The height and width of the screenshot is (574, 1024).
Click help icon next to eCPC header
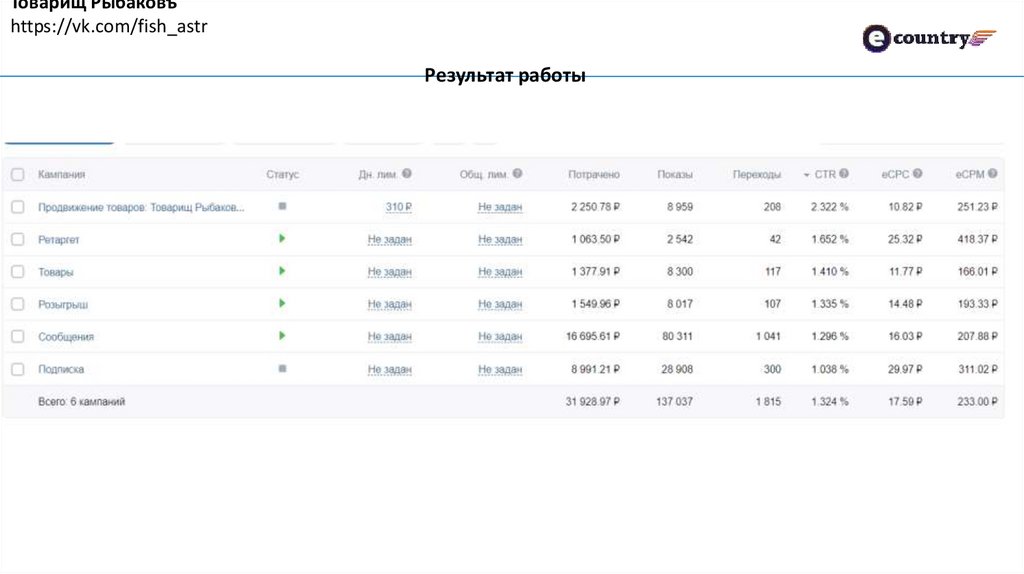[918, 174]
